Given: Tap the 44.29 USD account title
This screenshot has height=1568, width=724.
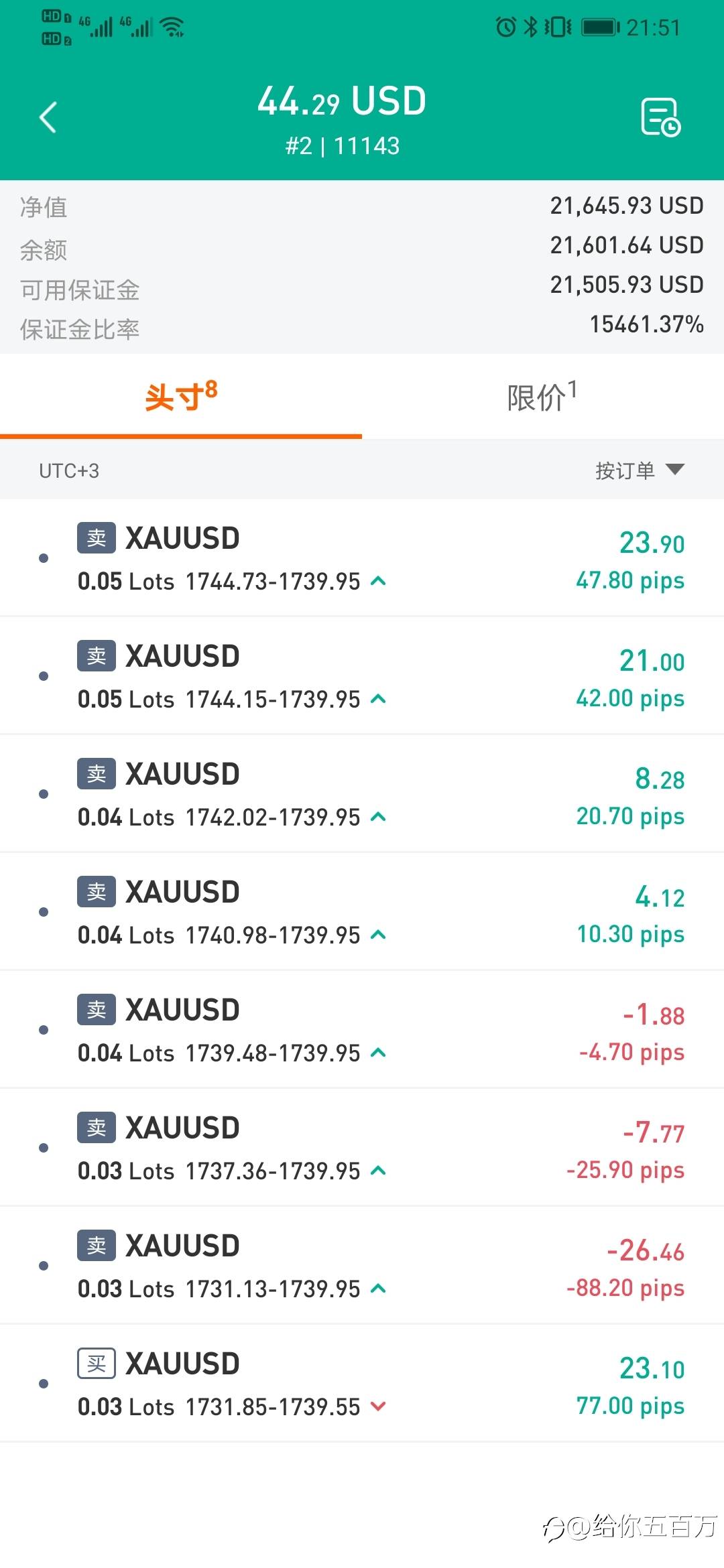Looking at the screenshot, I should 342,102.
